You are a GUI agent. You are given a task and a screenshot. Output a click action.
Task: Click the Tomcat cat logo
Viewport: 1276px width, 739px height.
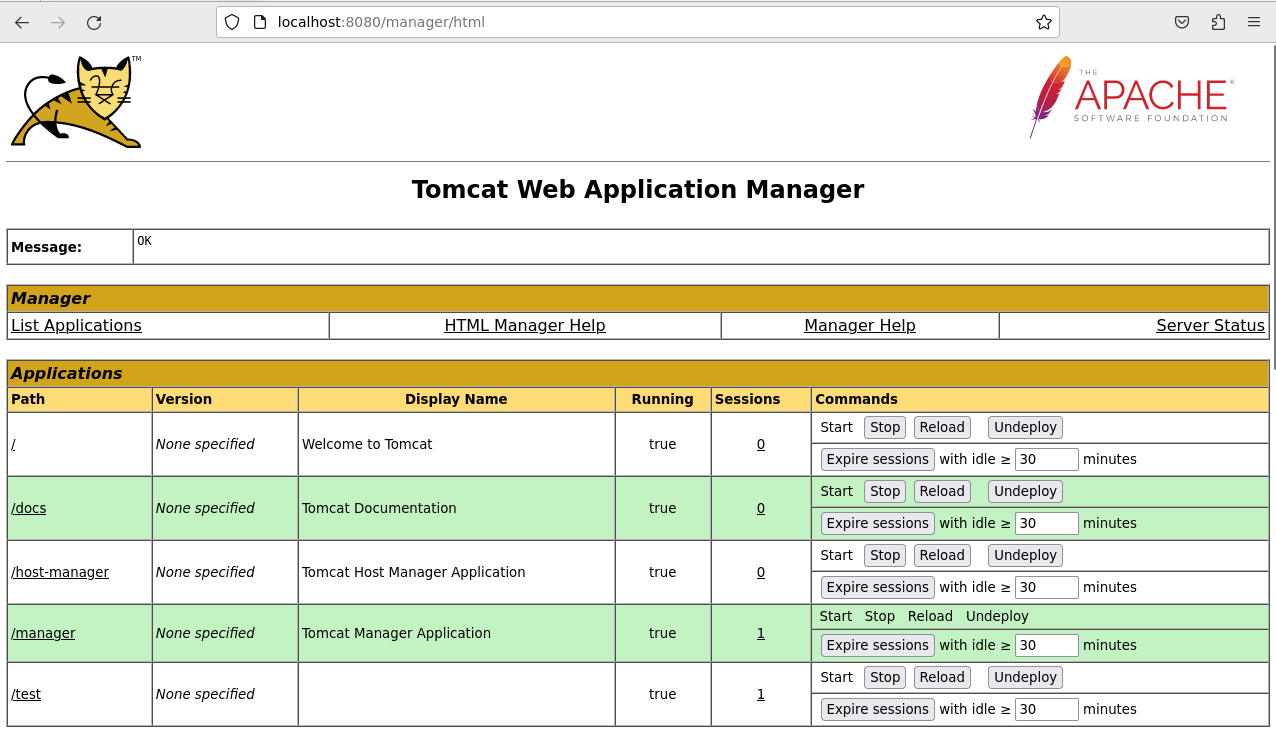[76, 101]
